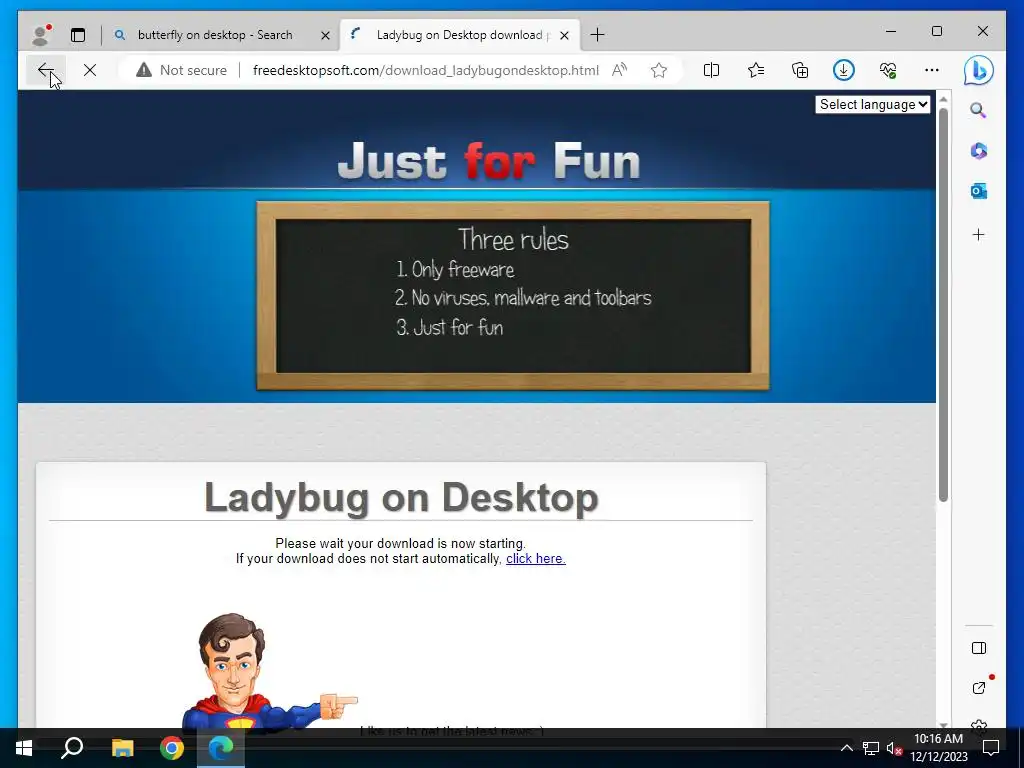Open a new tab with plus button
This screenshot has height=768, width=1024.
click(x=597, y=35)
